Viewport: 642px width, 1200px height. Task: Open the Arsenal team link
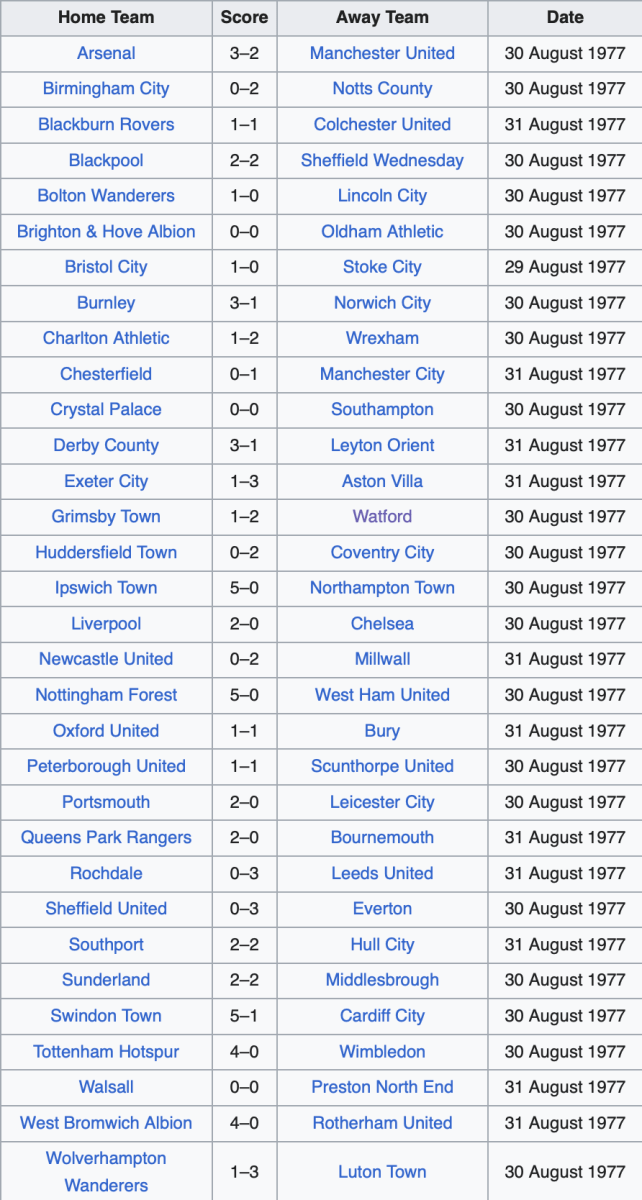106,53
